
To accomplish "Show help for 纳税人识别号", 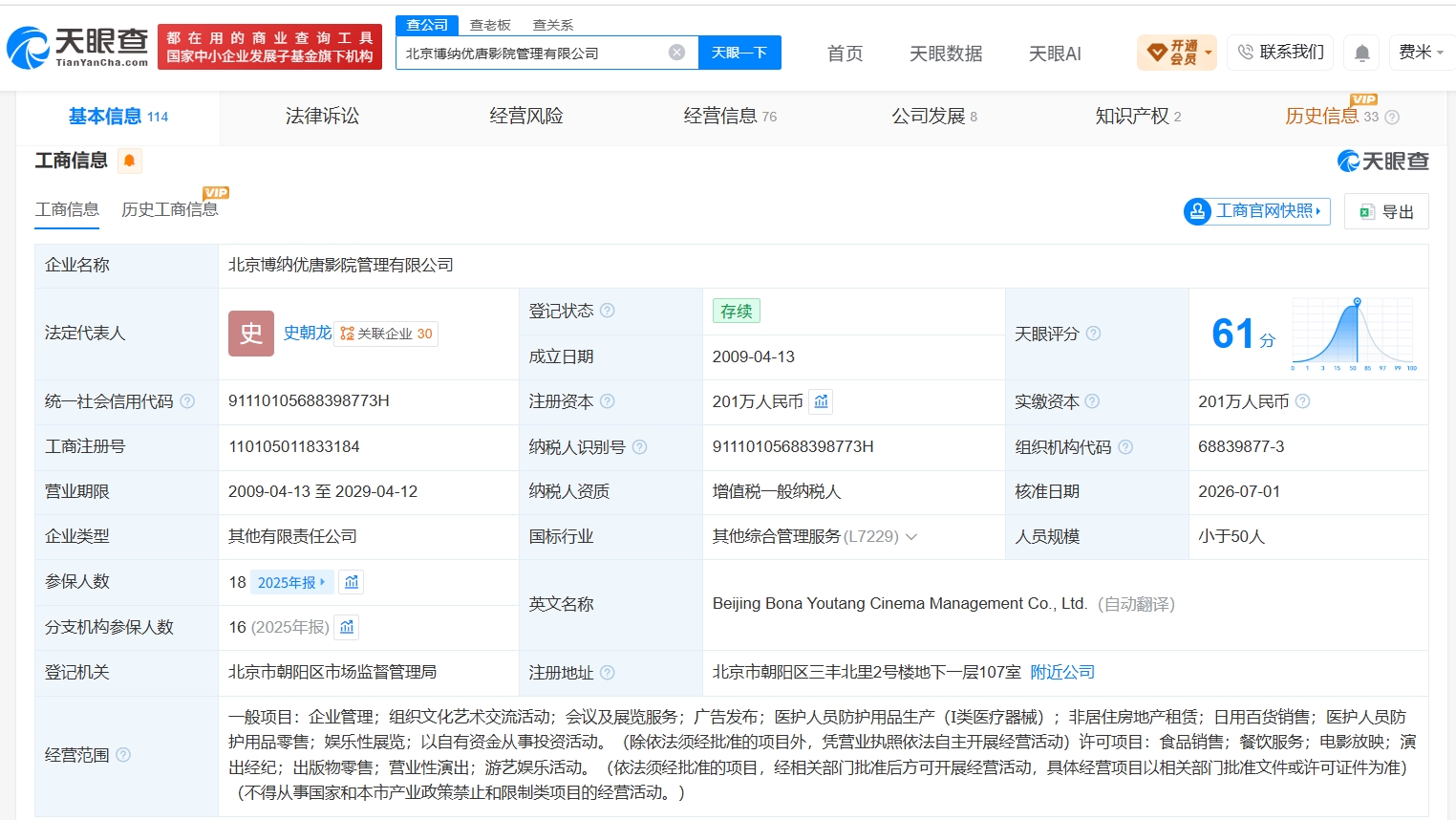I will point(639,446).
